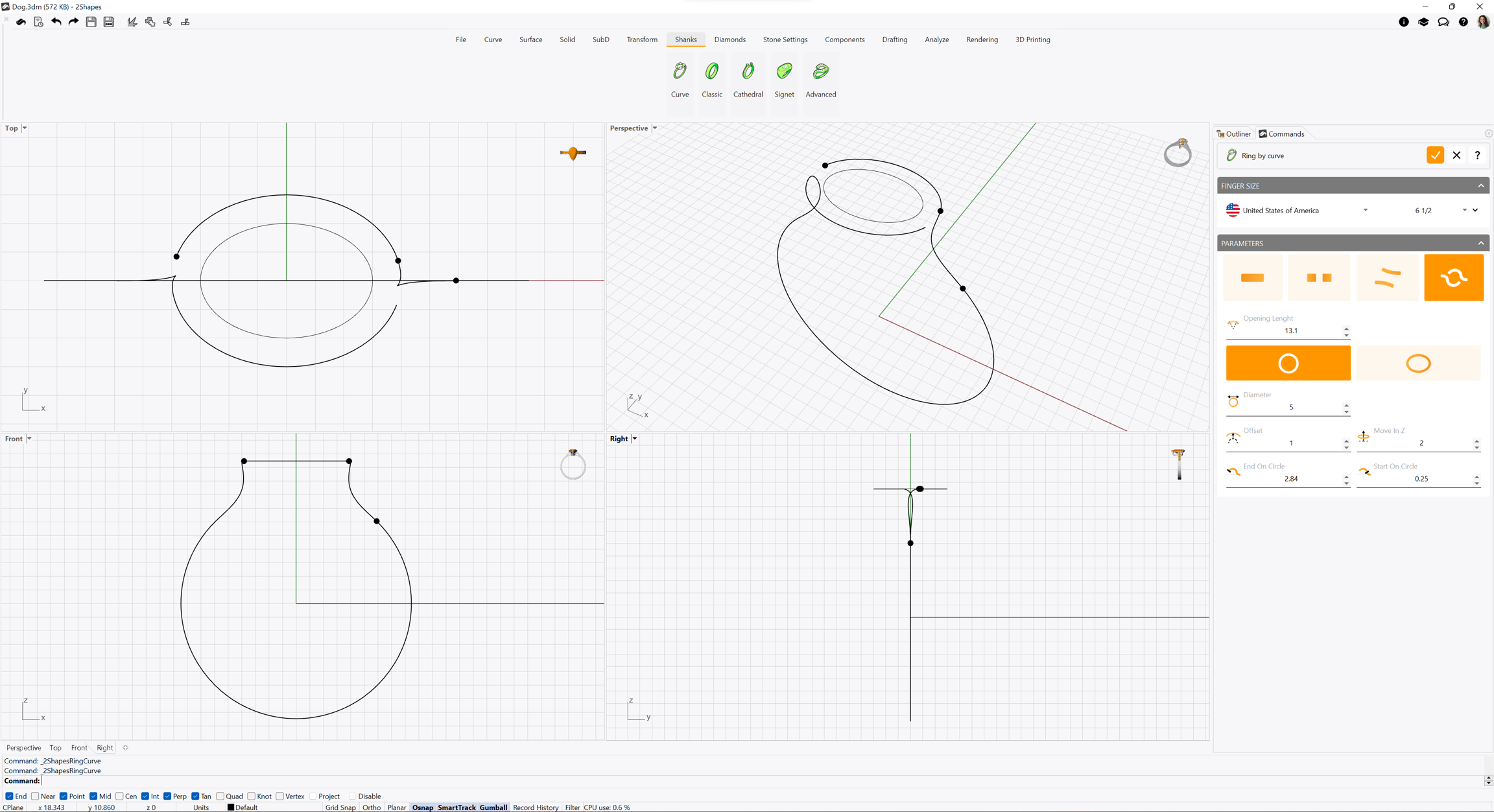Open the United States of America country dropdown

point(1364,210)
